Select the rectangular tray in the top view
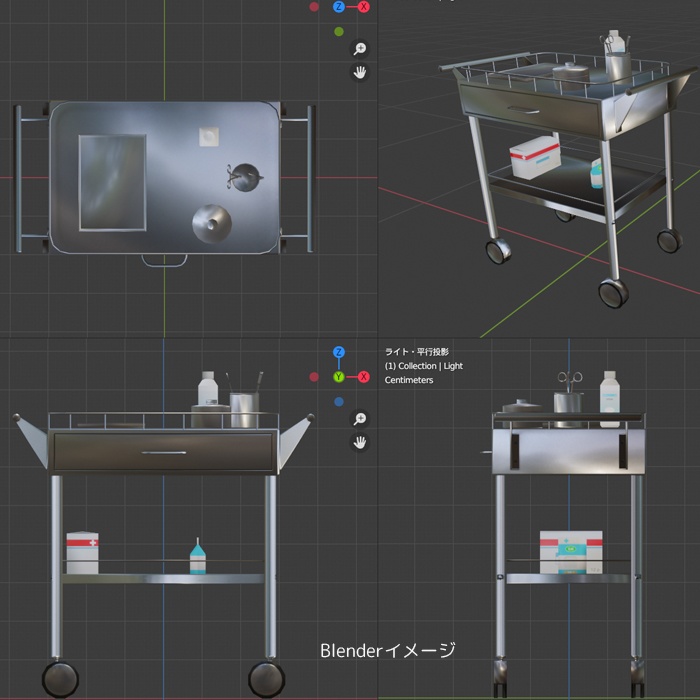The image size is (700, 700). pyautogui.click(x=112, y=183)
